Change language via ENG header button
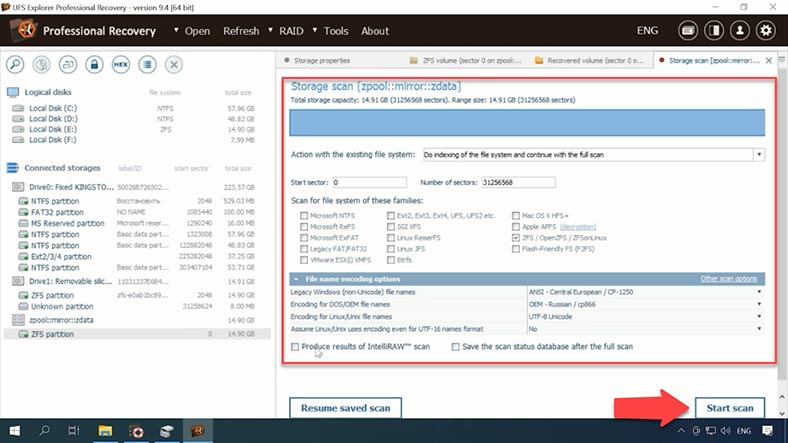788x443 pixels. click(x=647, y=31)
